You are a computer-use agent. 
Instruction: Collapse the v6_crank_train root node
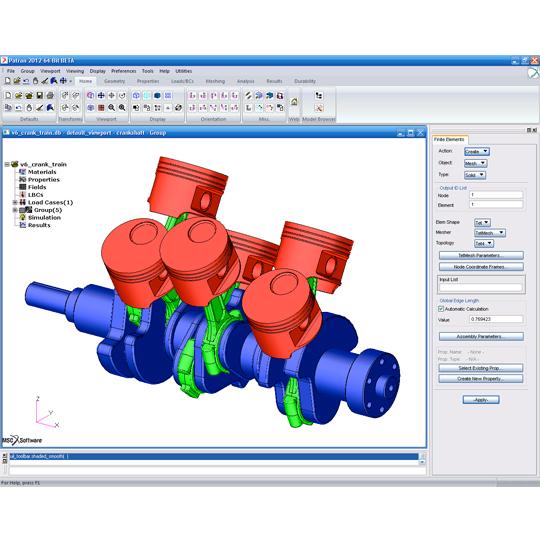[x=7, y=164]
